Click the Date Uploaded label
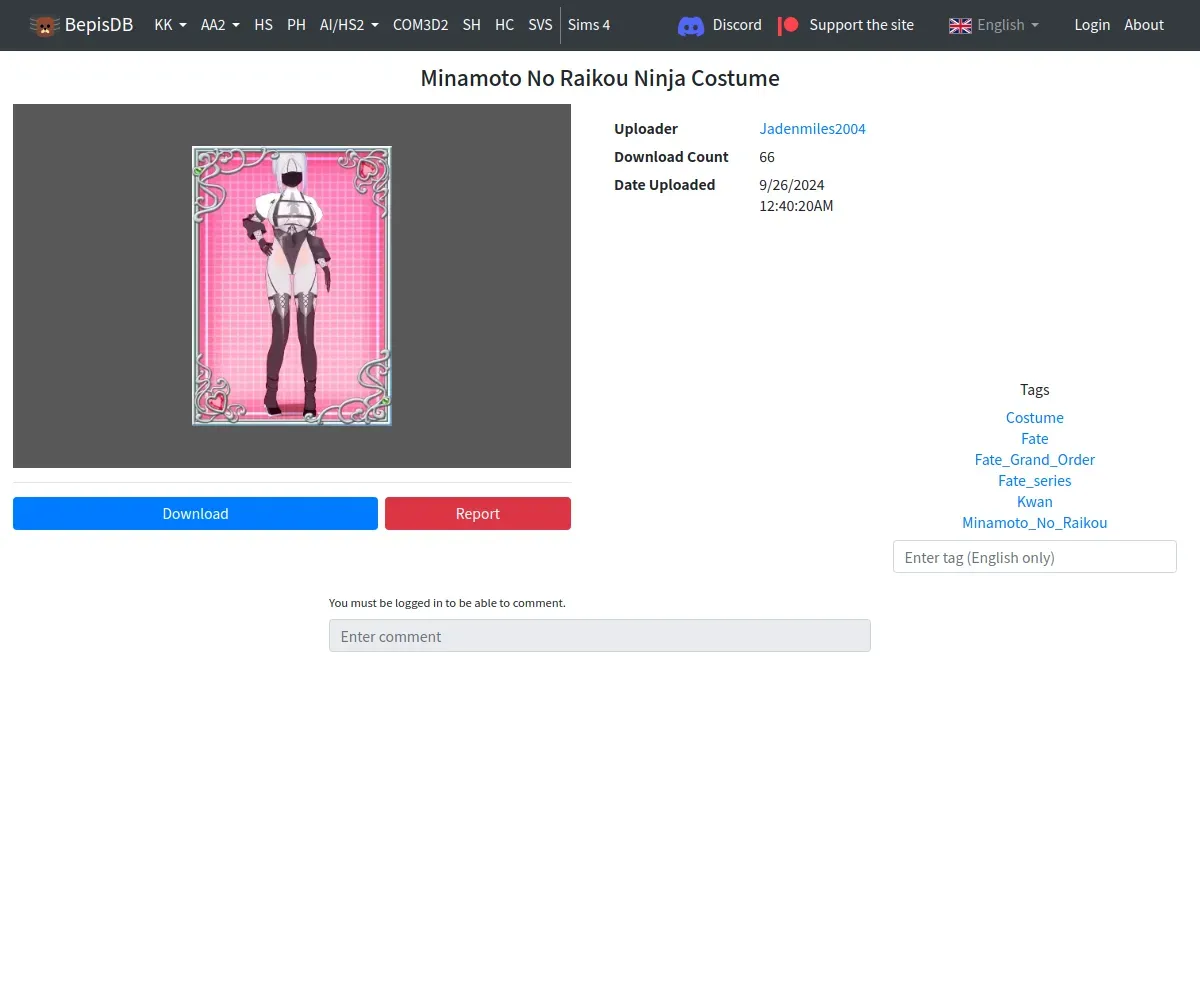The image size is (1200, 1000). [x=665, y=185]
